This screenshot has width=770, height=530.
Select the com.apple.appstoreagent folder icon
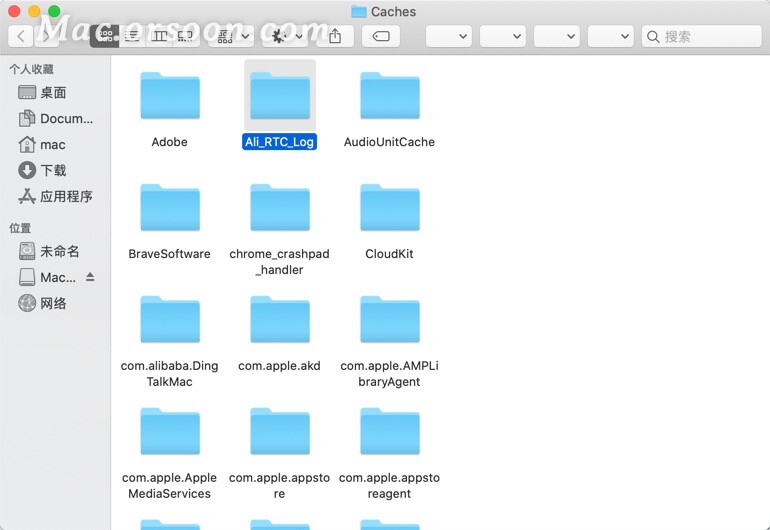tap(390, 431)
